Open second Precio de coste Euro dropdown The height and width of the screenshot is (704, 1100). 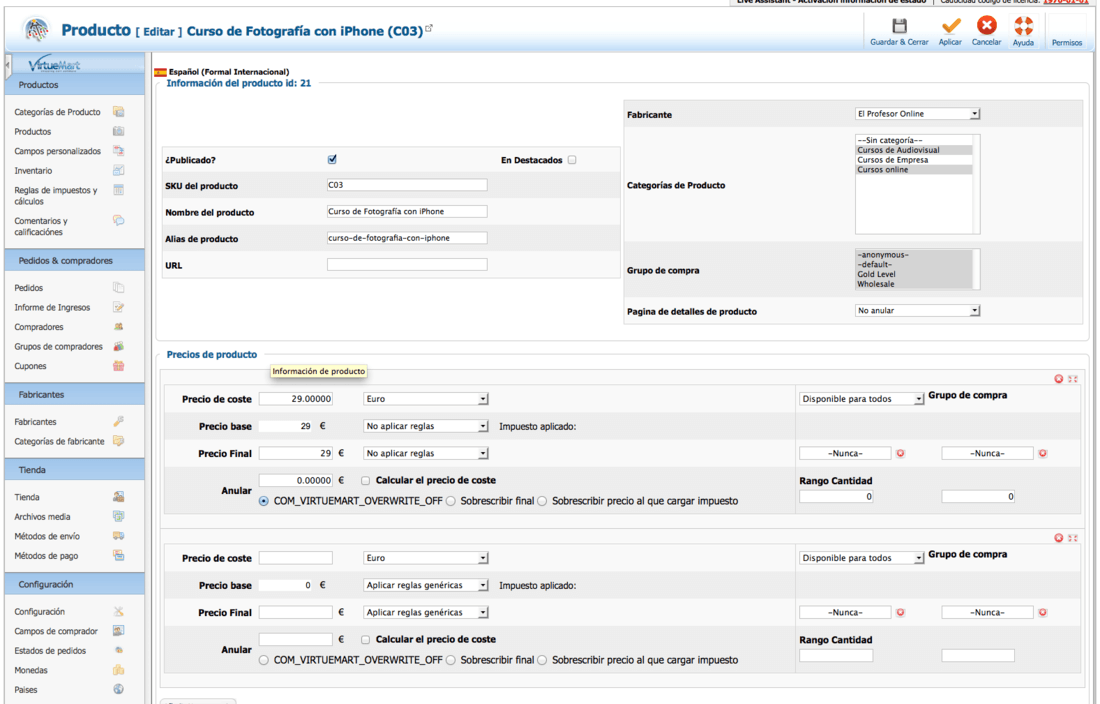coord(425,558)
